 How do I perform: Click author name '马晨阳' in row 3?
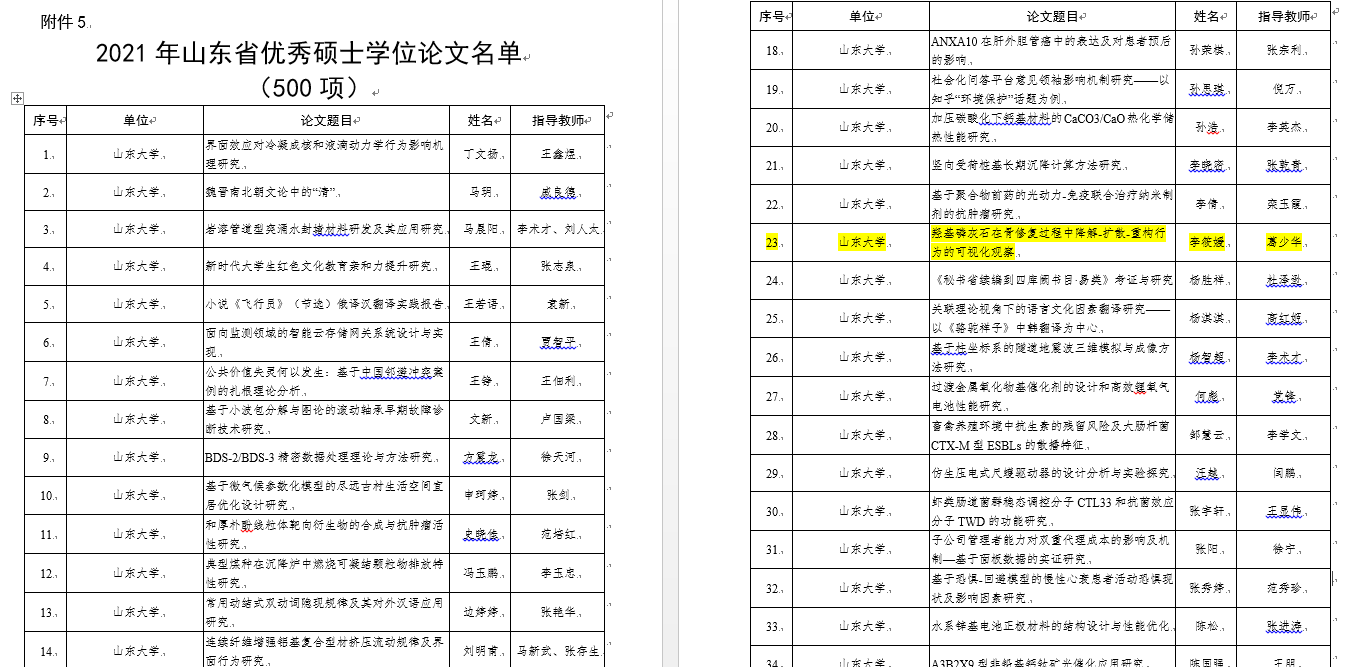(481, 230)
